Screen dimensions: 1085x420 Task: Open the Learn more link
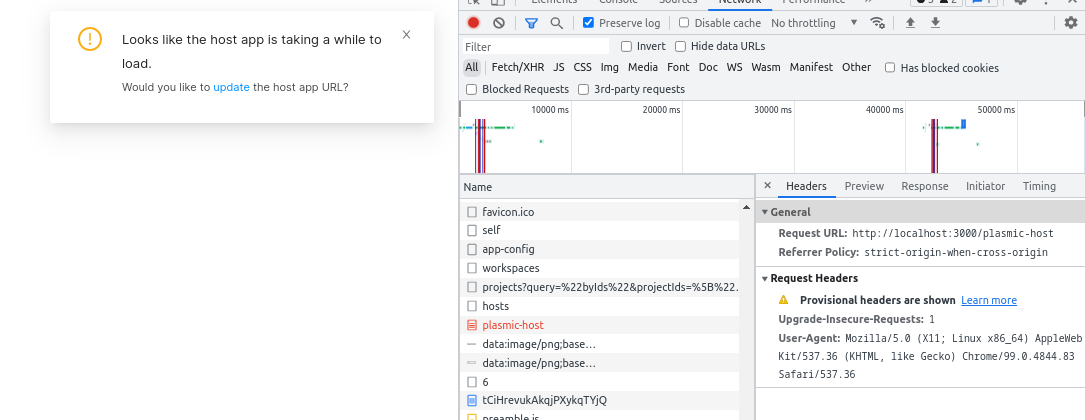coord(988,300)
